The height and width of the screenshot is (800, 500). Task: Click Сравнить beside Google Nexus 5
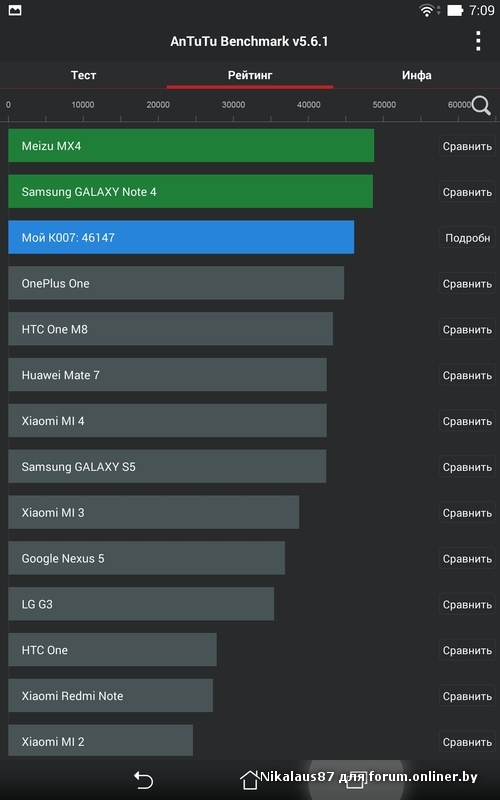[x=467, y=559]
